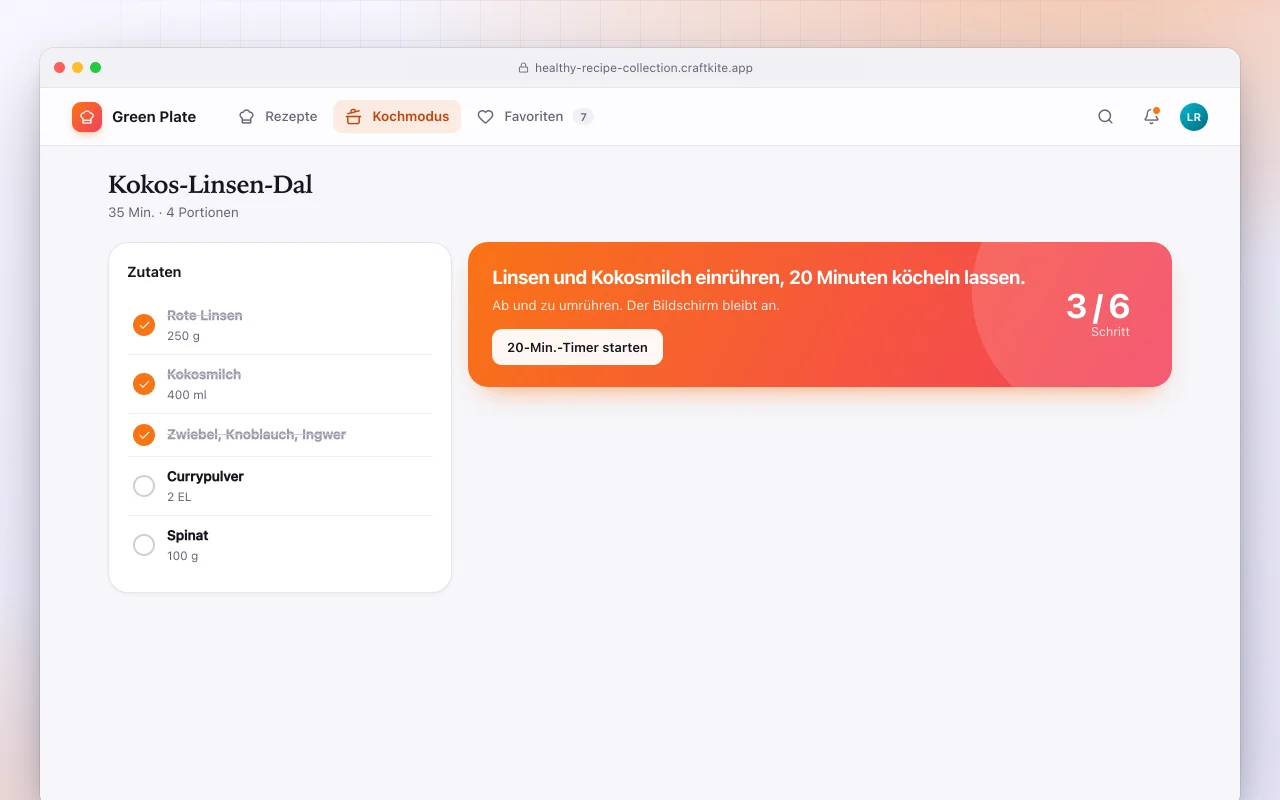
Task: Start the 20-Min.-Timer
Action: point(577,347)
